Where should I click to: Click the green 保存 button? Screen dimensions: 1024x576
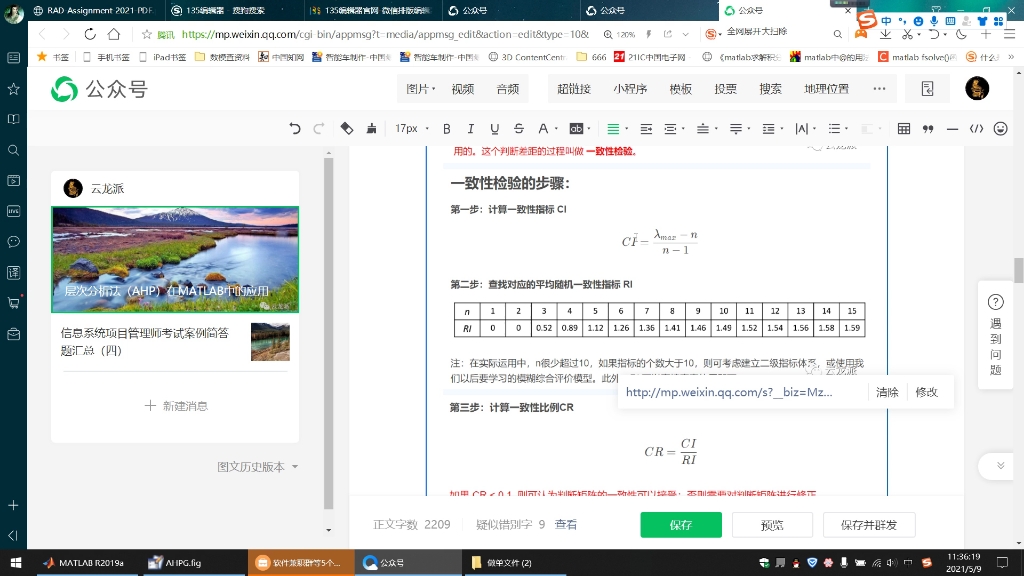pos(681,524)
